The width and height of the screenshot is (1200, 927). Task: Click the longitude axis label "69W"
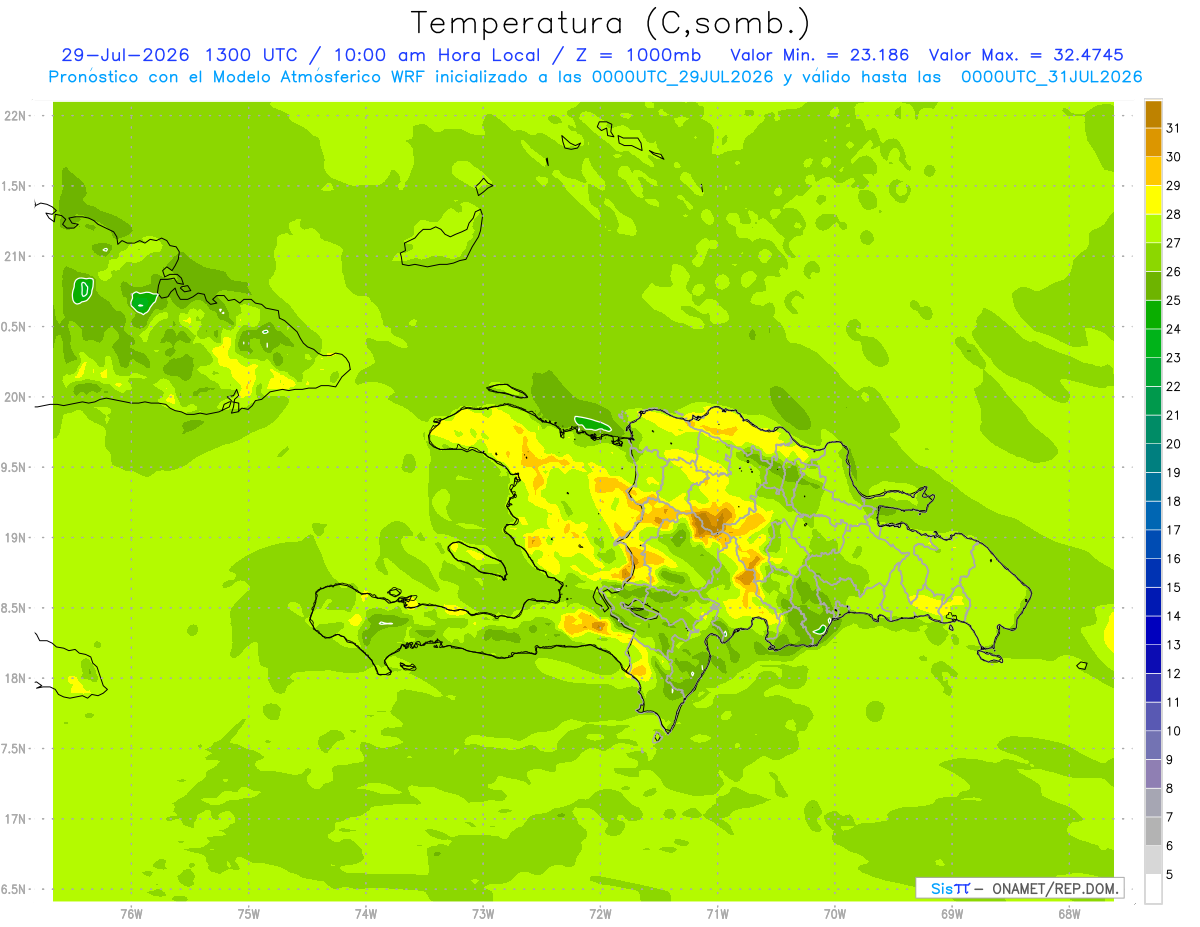coord(951,913)
